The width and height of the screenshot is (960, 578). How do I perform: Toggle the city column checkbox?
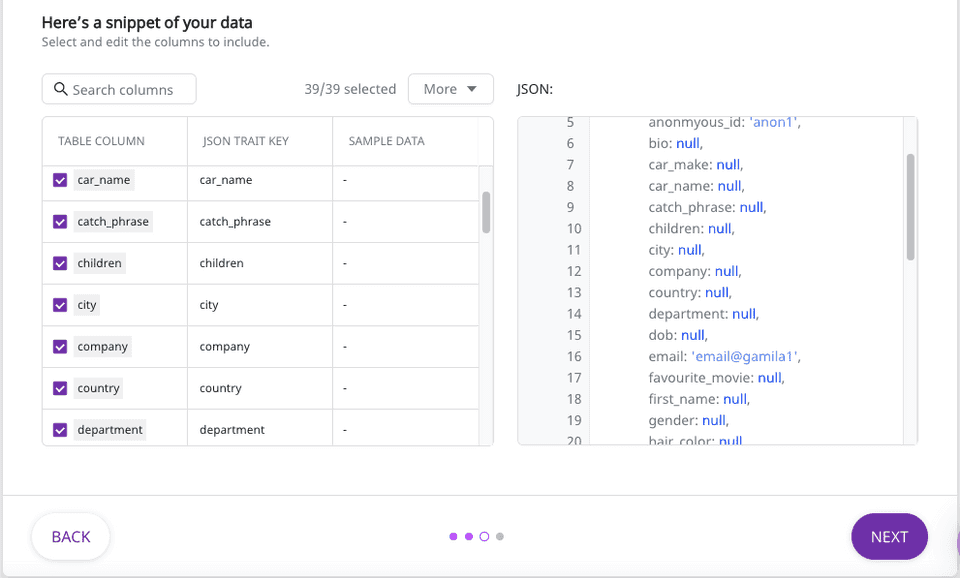pos(60,305)
